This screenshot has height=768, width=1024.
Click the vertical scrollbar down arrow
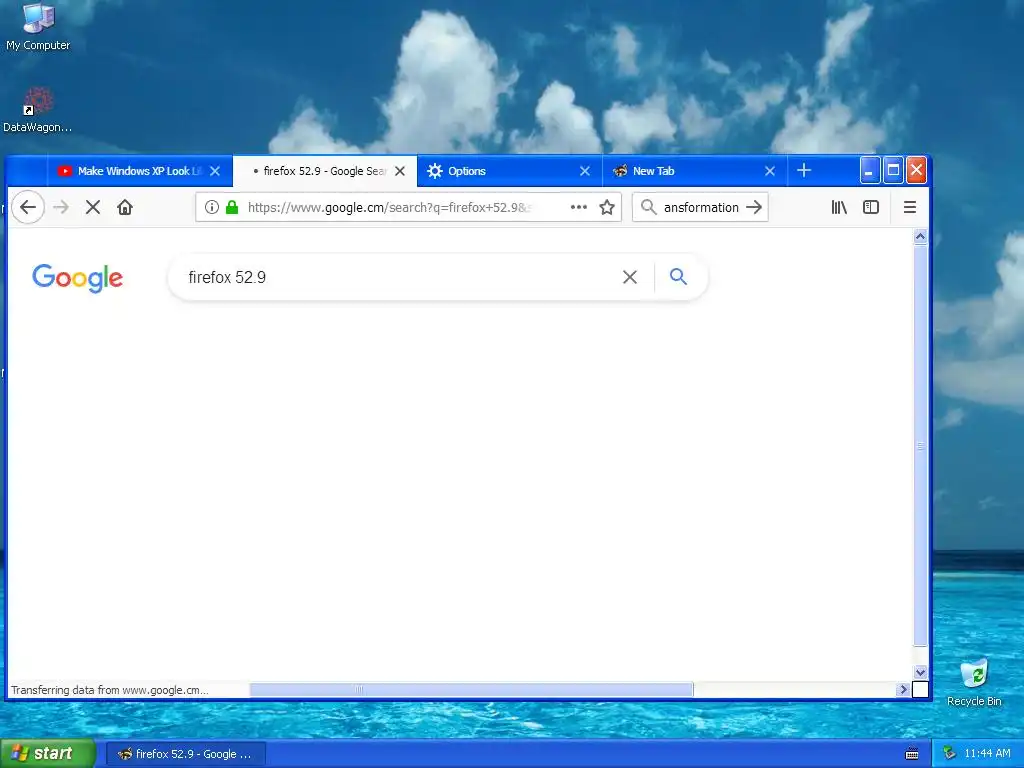coord(920,672)
